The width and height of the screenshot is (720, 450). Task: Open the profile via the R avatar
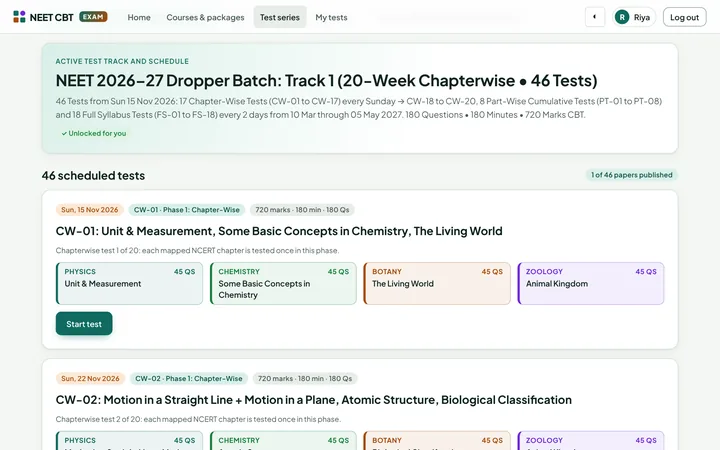(x=622, y=17)
